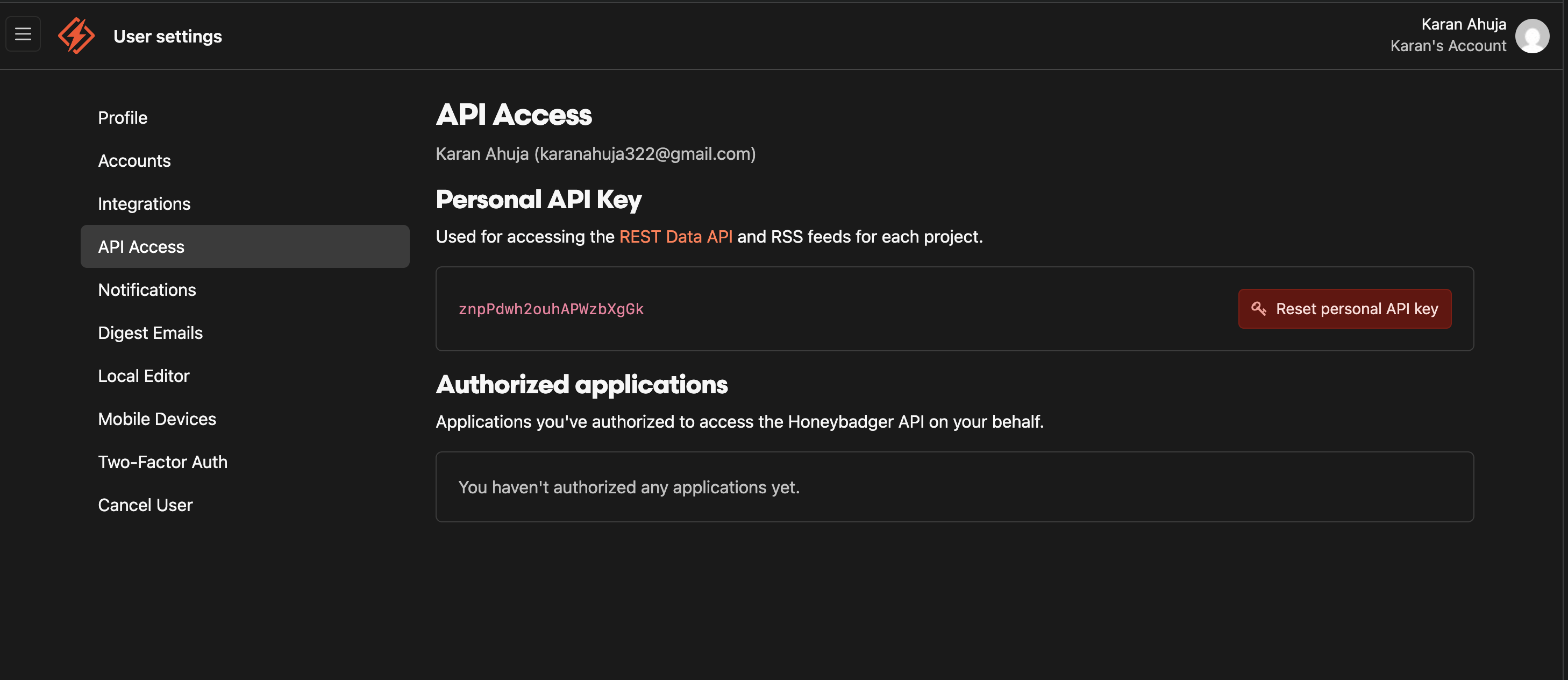Click the Personal API Key heading

click(538, 200)
